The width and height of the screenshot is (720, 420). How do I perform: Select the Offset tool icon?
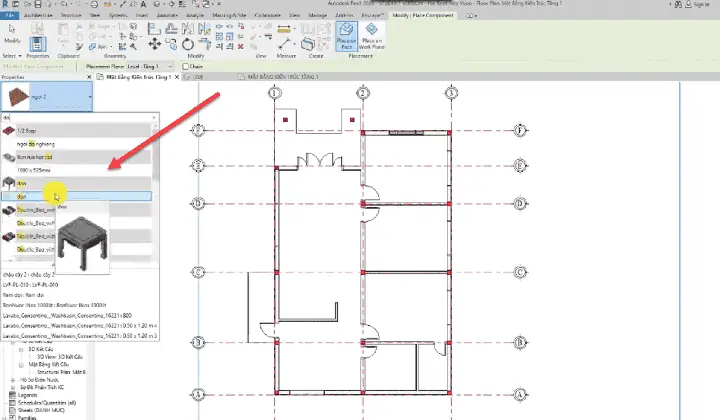point(171,28)
